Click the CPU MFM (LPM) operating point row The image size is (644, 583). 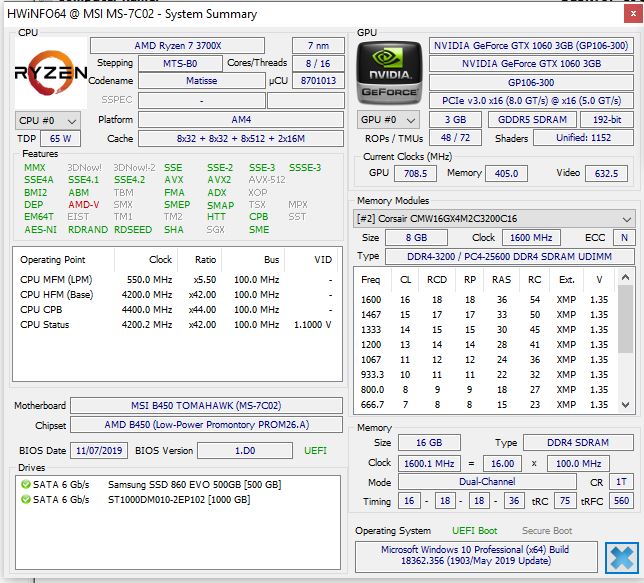pyautogui.click(x=177, y=280)
